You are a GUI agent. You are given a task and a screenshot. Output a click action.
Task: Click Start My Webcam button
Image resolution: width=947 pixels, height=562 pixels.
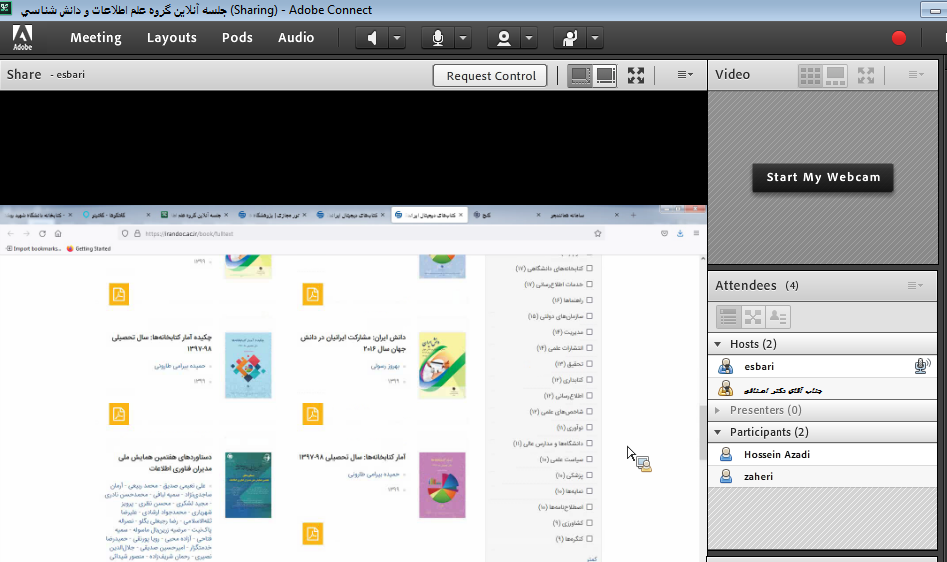(x=823, y=177)
